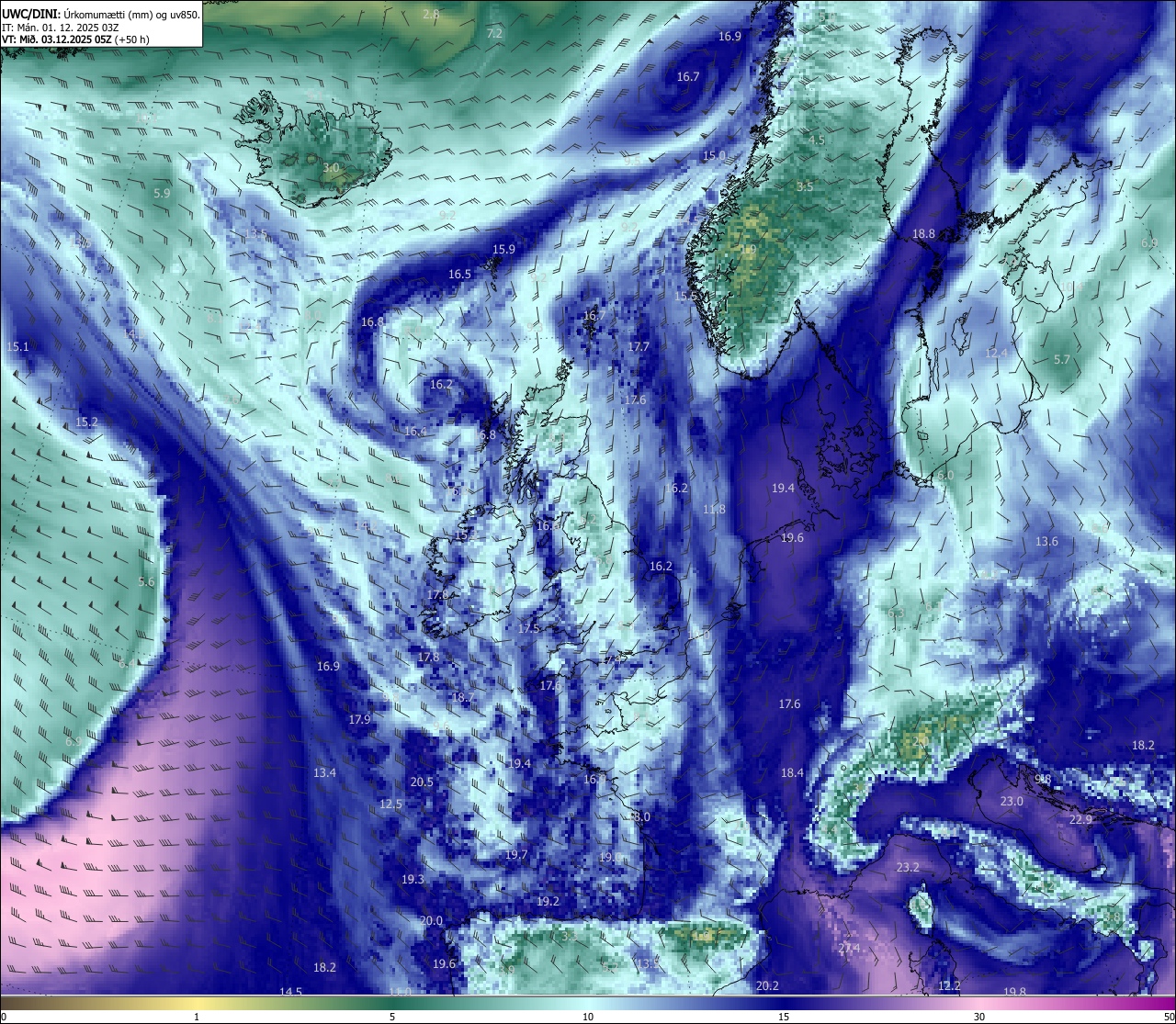Viewport: 1176px width, 1024px height.
Task: Click the 12.2 value at bottom right
Action: pyautogui.click(x=949, y=986)
